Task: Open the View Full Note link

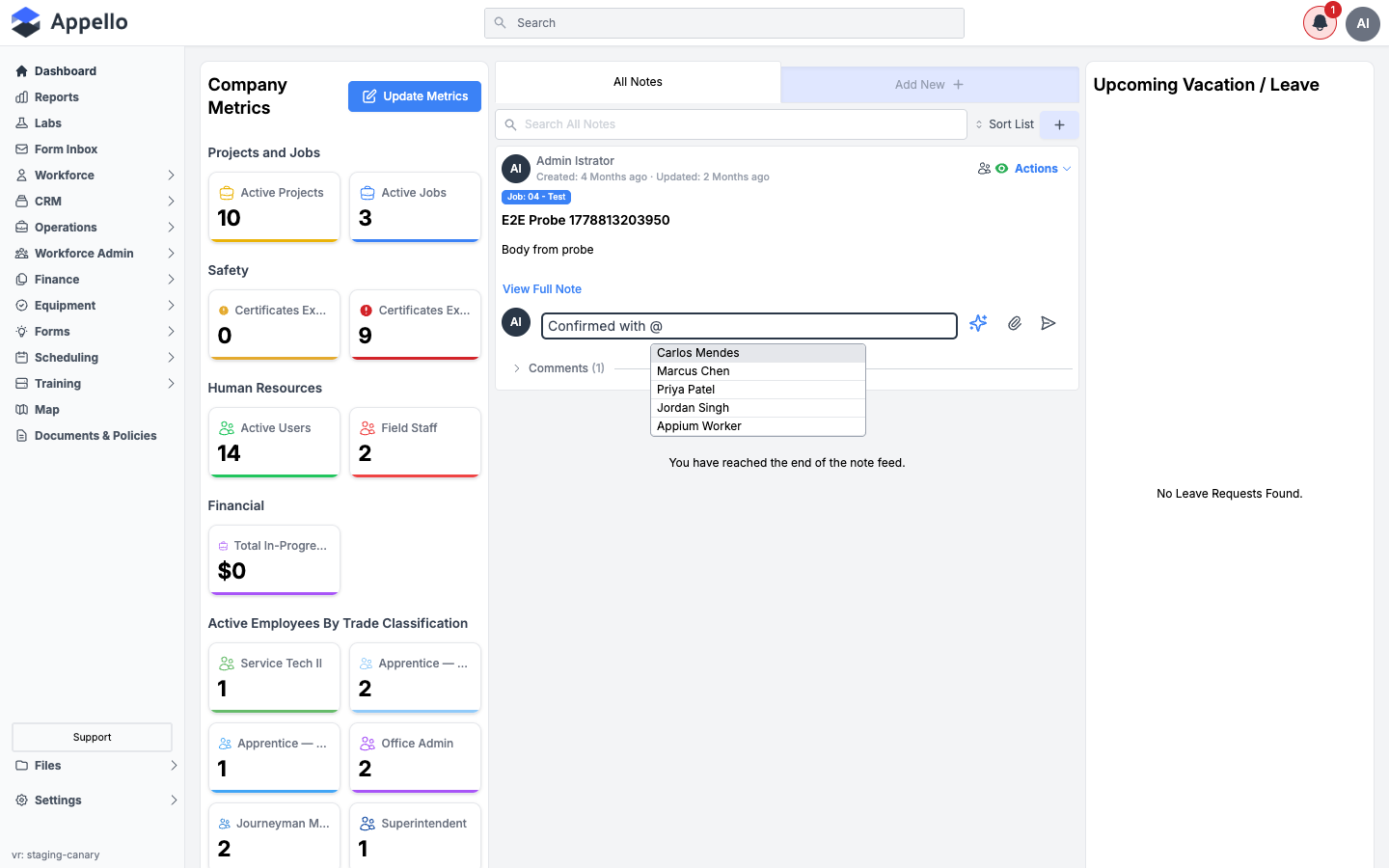Action: [x=542, y=289]
